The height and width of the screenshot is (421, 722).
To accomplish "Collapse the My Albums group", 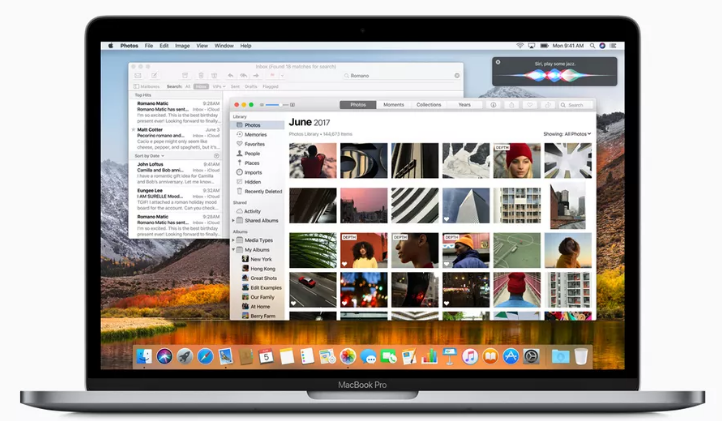I will pyautogui.click(x=234, y=249).
